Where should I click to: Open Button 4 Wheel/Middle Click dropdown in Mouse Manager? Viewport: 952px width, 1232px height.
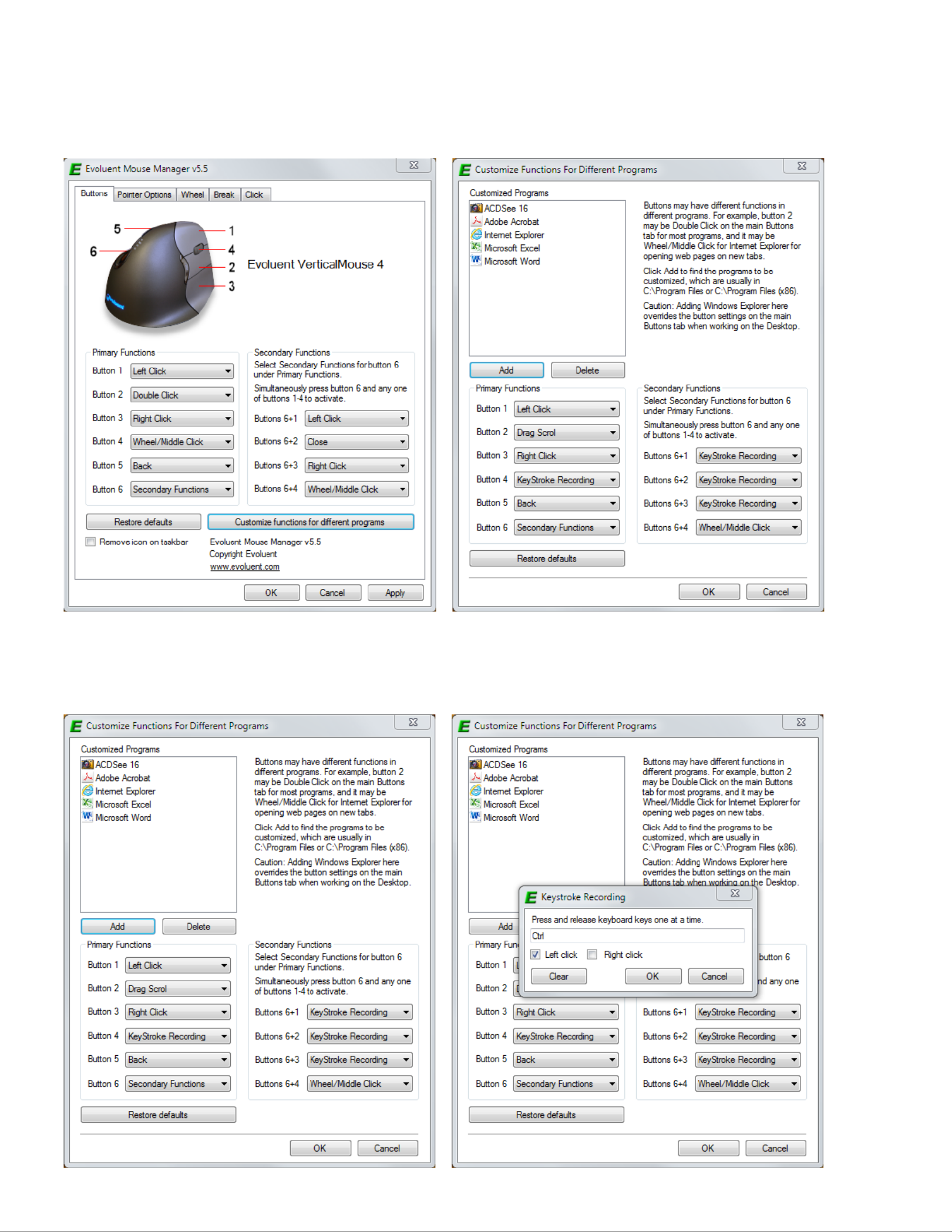tap(182, 442)
